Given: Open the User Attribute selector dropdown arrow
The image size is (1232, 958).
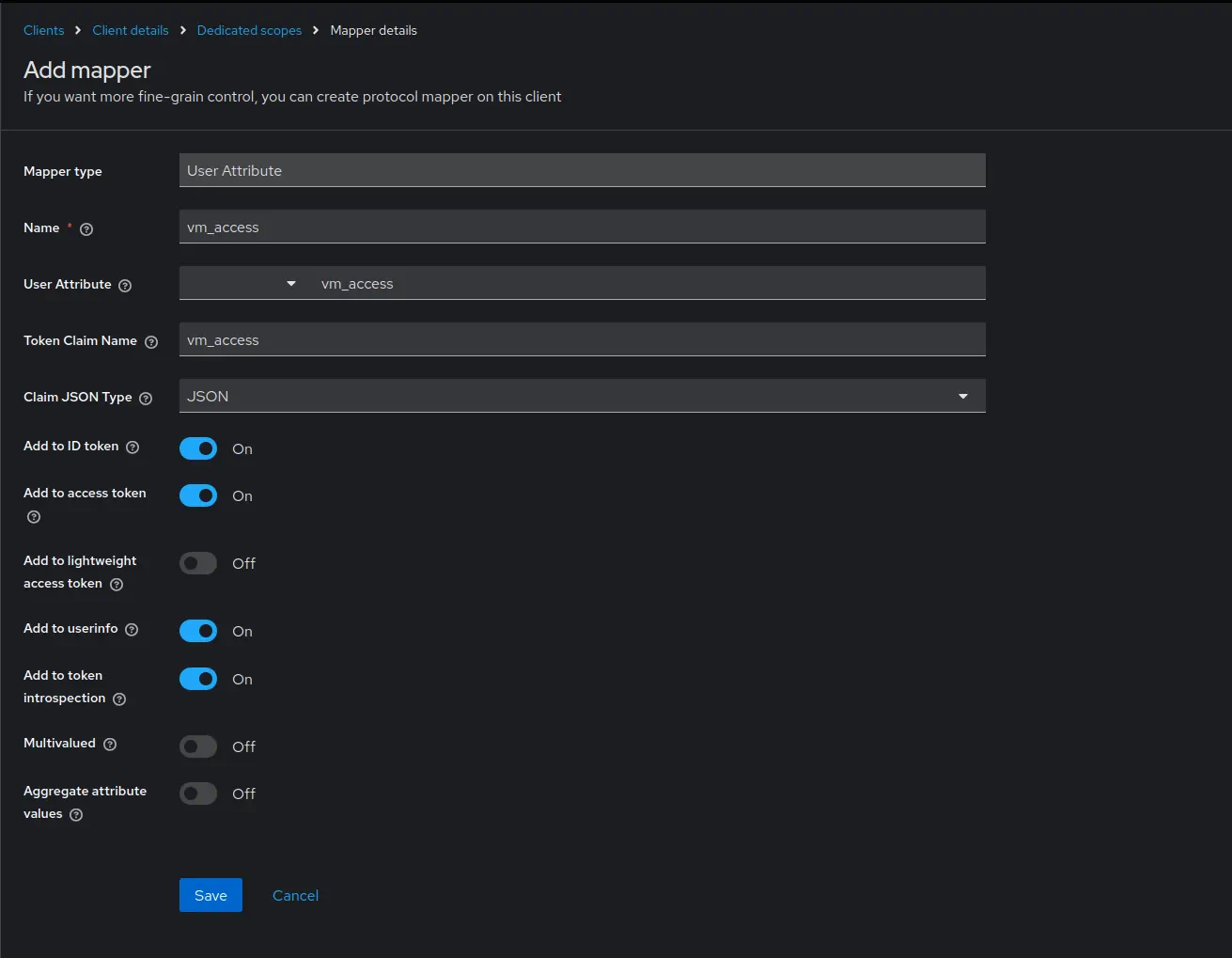Looking at the screenshot, I should 290,283.
